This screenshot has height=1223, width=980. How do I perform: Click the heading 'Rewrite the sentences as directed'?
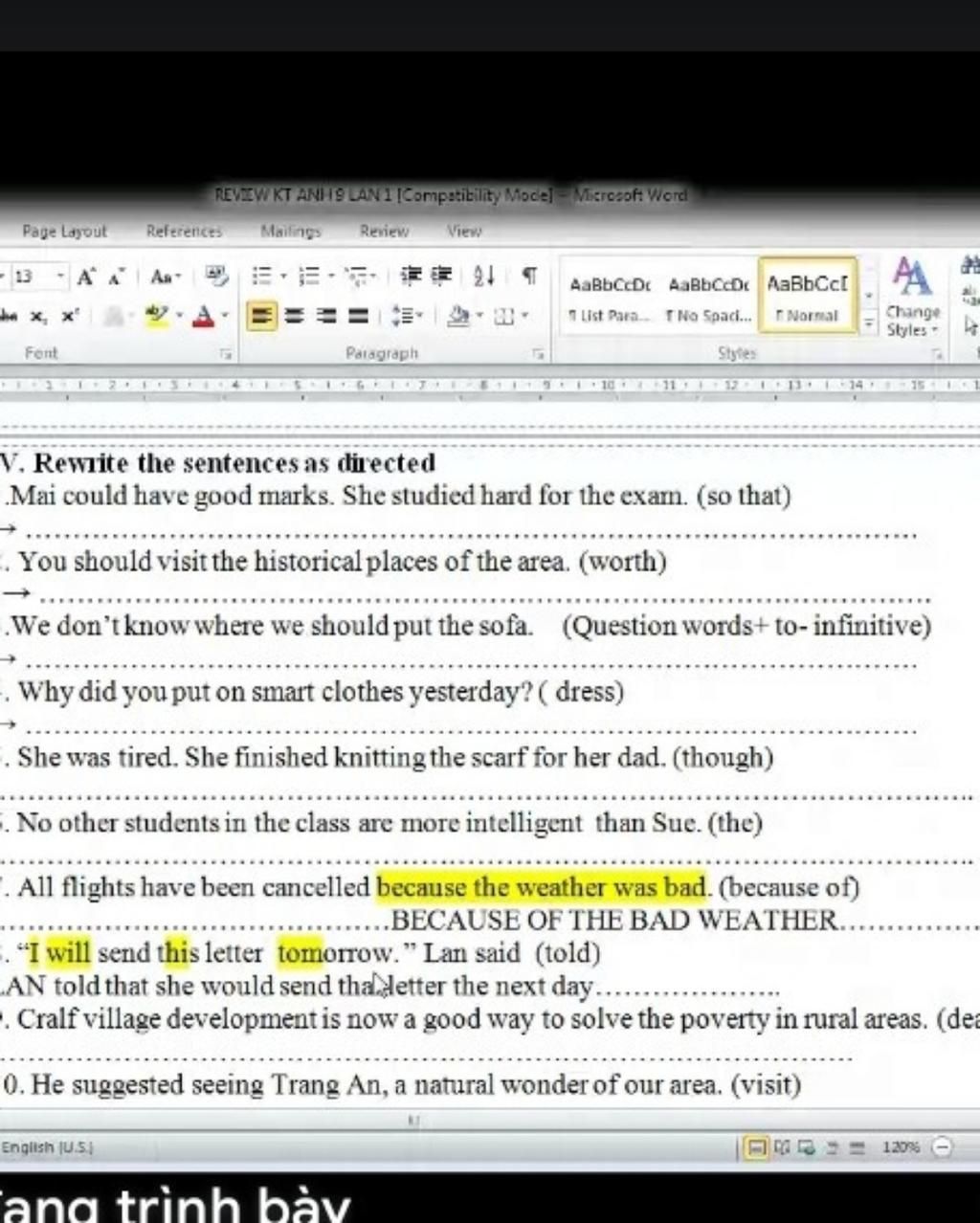(x=234, y=463)
